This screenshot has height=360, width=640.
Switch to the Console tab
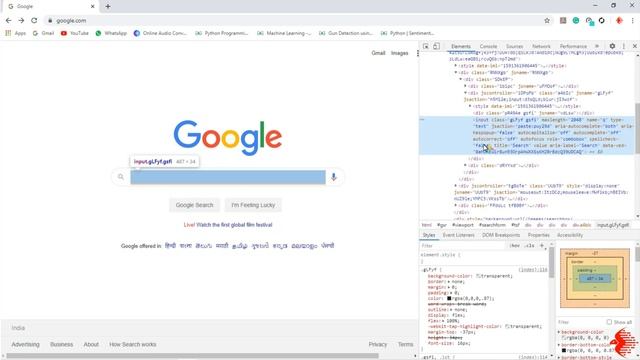tap(488, 47)
